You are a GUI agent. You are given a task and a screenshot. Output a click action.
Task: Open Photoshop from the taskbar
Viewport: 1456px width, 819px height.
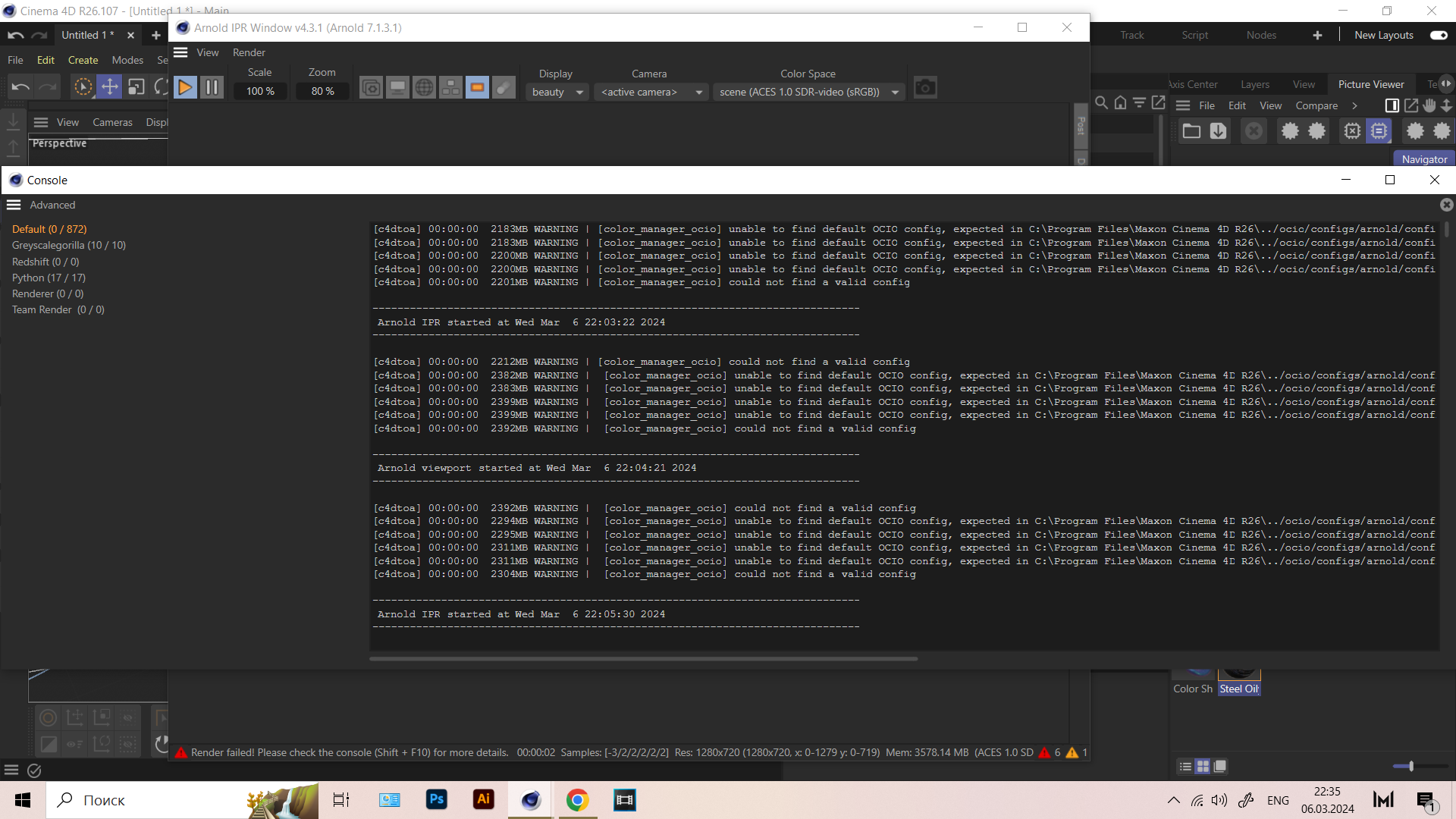pyautogui.click(x=437, y=800)
